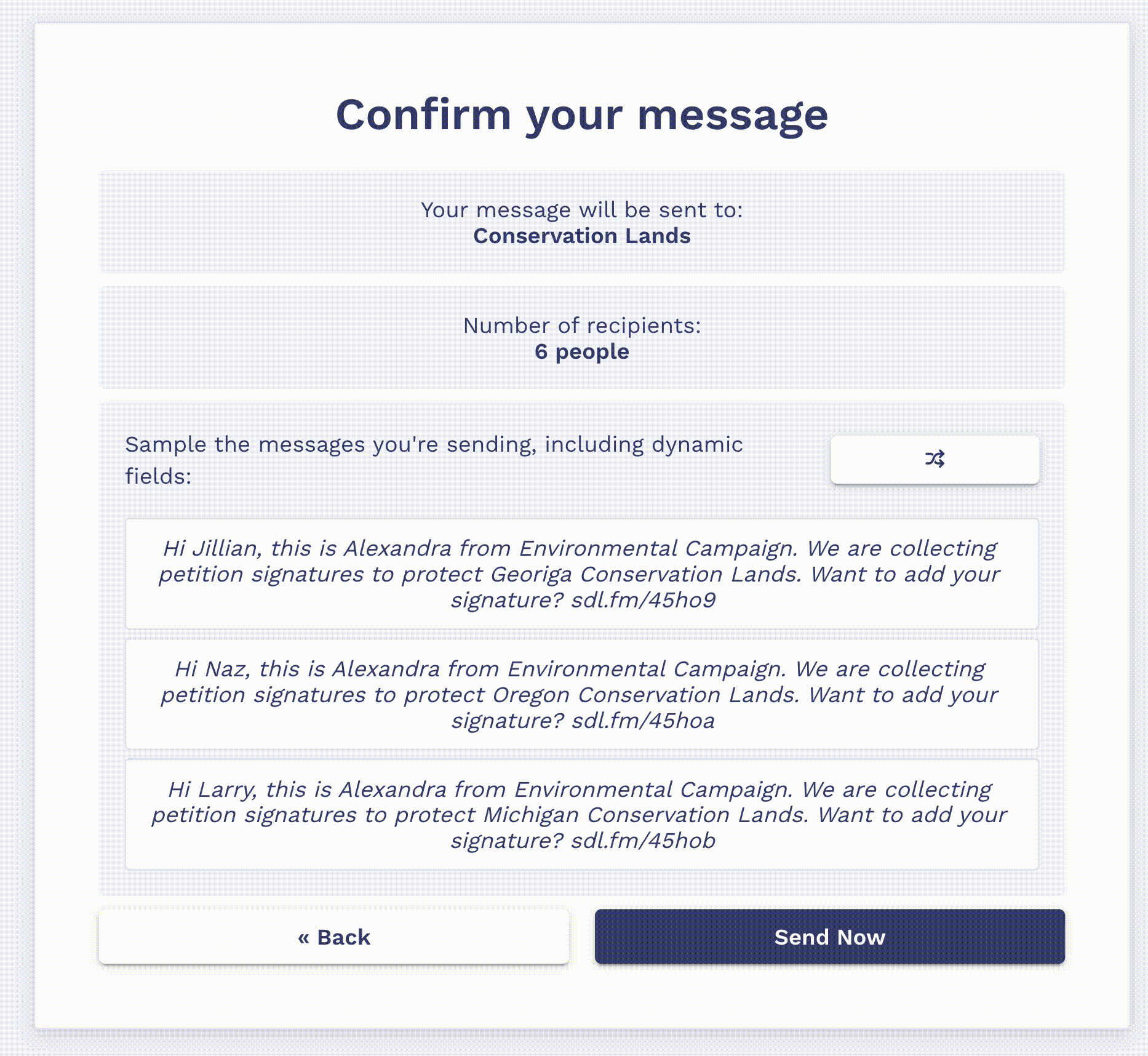Image resolution: width=1148 pixels, height=1056 pixels.
Task: Select the sample message addressed to Larry
Action: 581,814
